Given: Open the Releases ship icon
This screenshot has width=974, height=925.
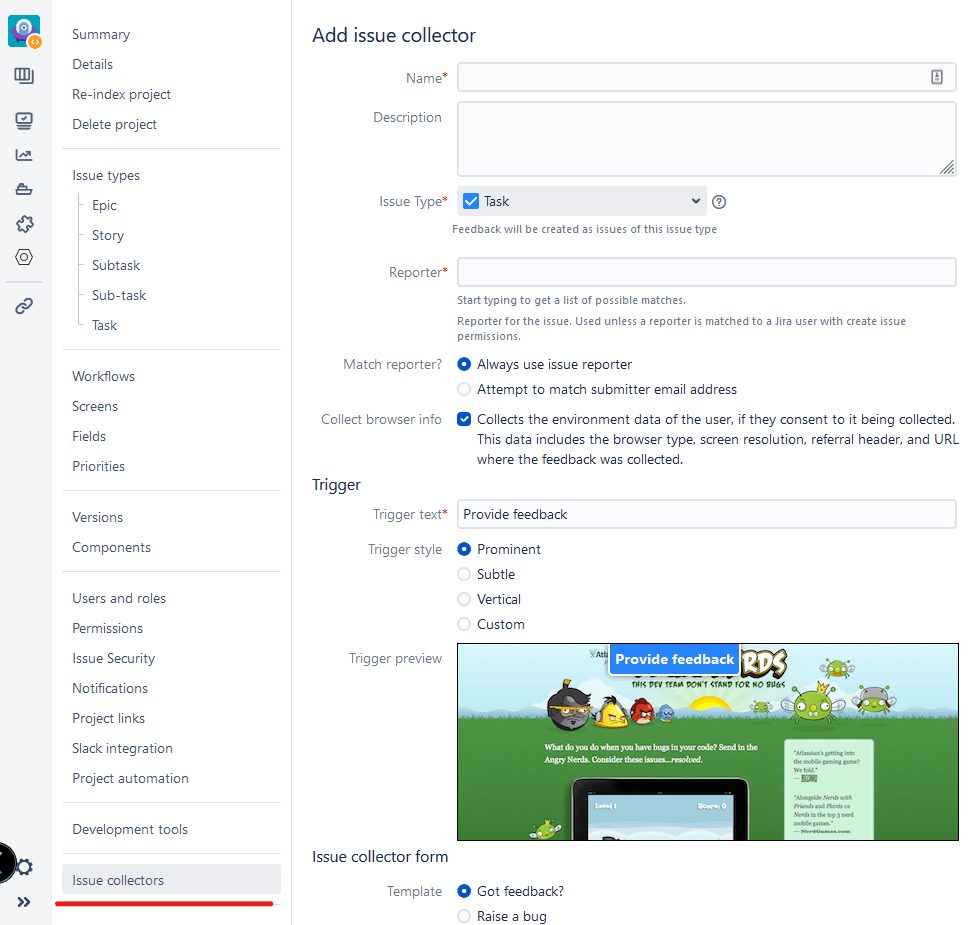Looking at the screenshot, I should (24, 189).
